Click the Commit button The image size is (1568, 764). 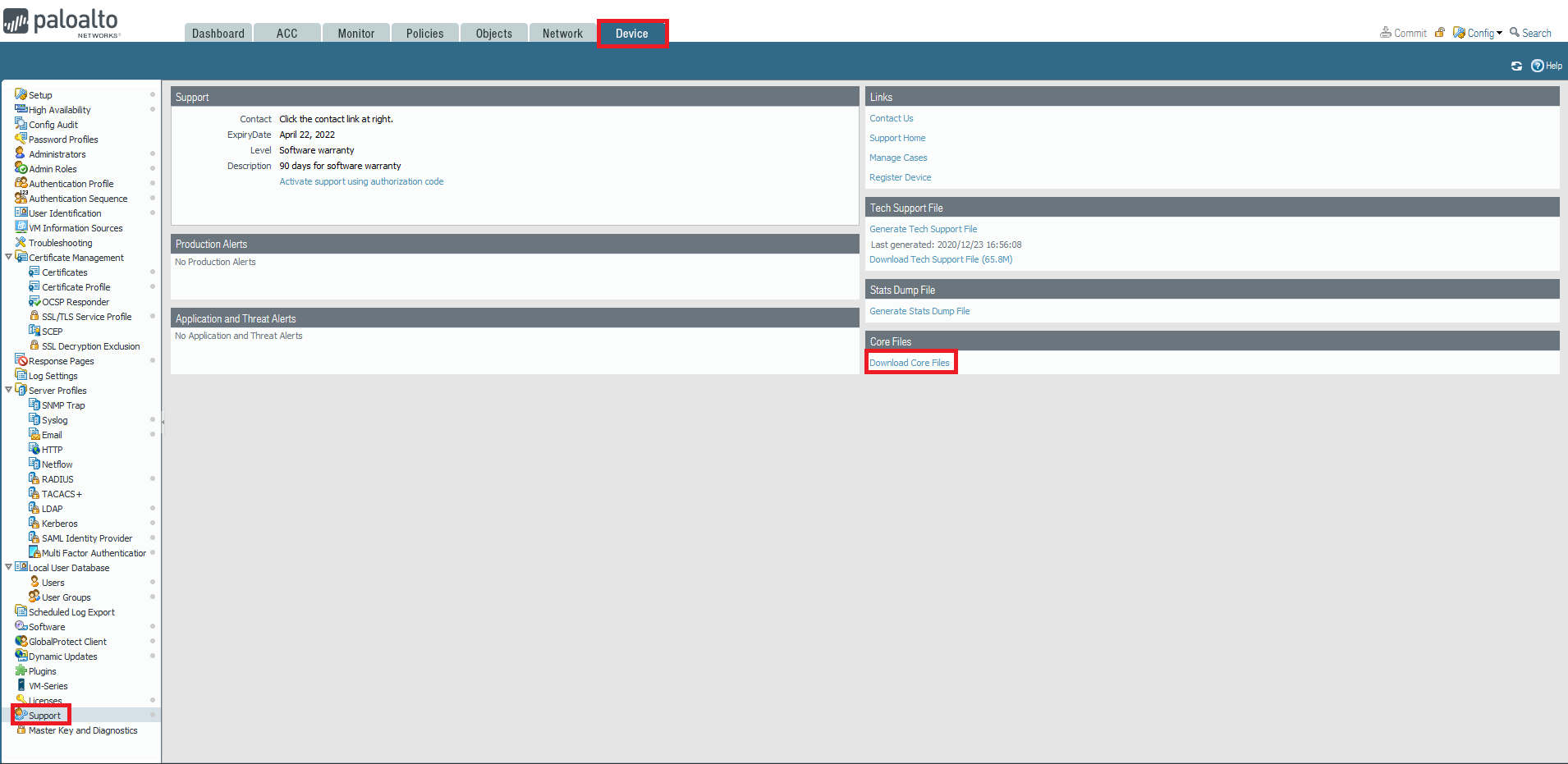coord(1404,33)
